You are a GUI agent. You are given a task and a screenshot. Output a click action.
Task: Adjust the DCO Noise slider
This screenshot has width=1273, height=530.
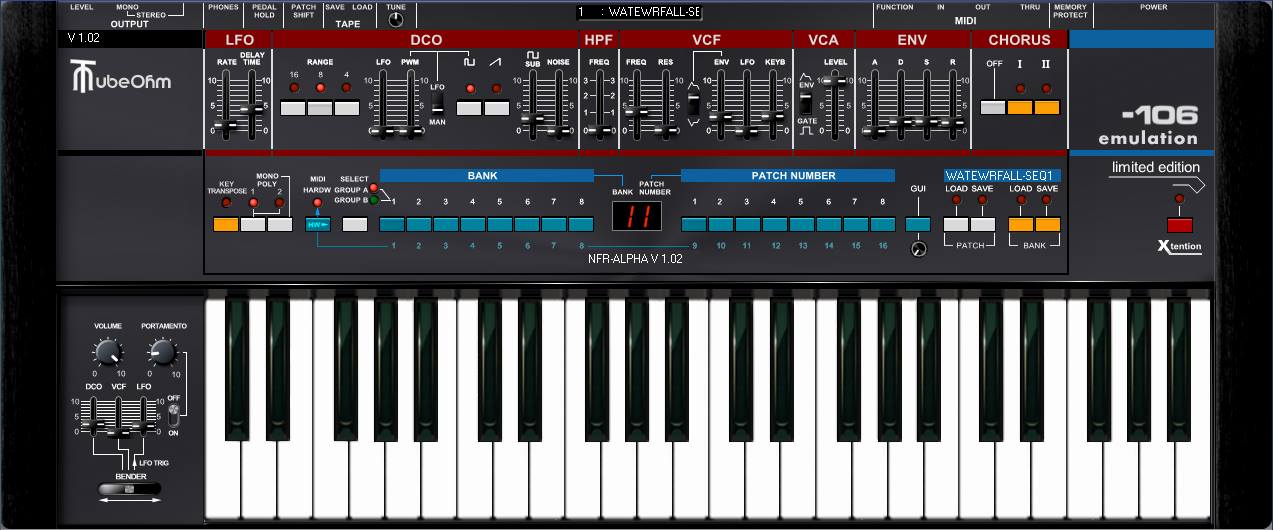(x=559, y=130)
